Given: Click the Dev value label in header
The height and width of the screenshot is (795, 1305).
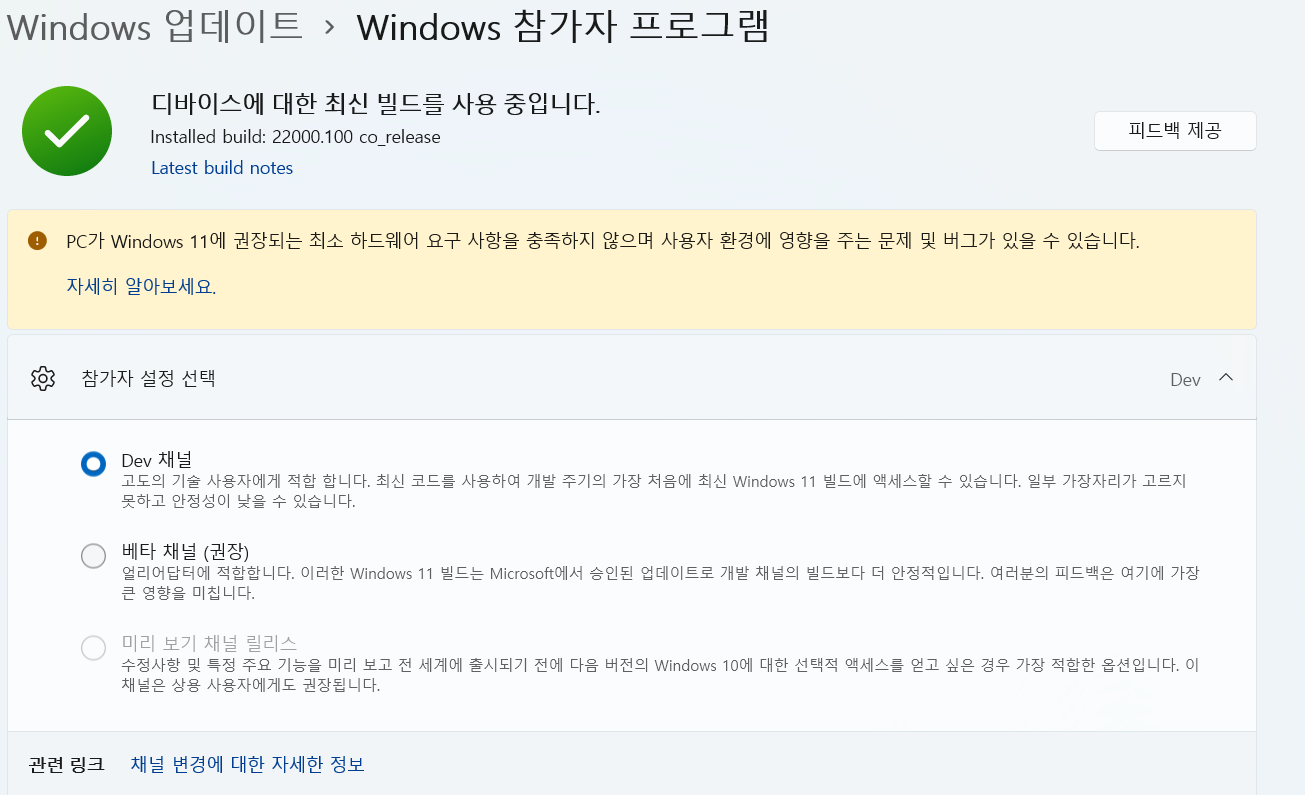Looking at the screenshot, I should pyautogui.click(x=1185, y=380).
